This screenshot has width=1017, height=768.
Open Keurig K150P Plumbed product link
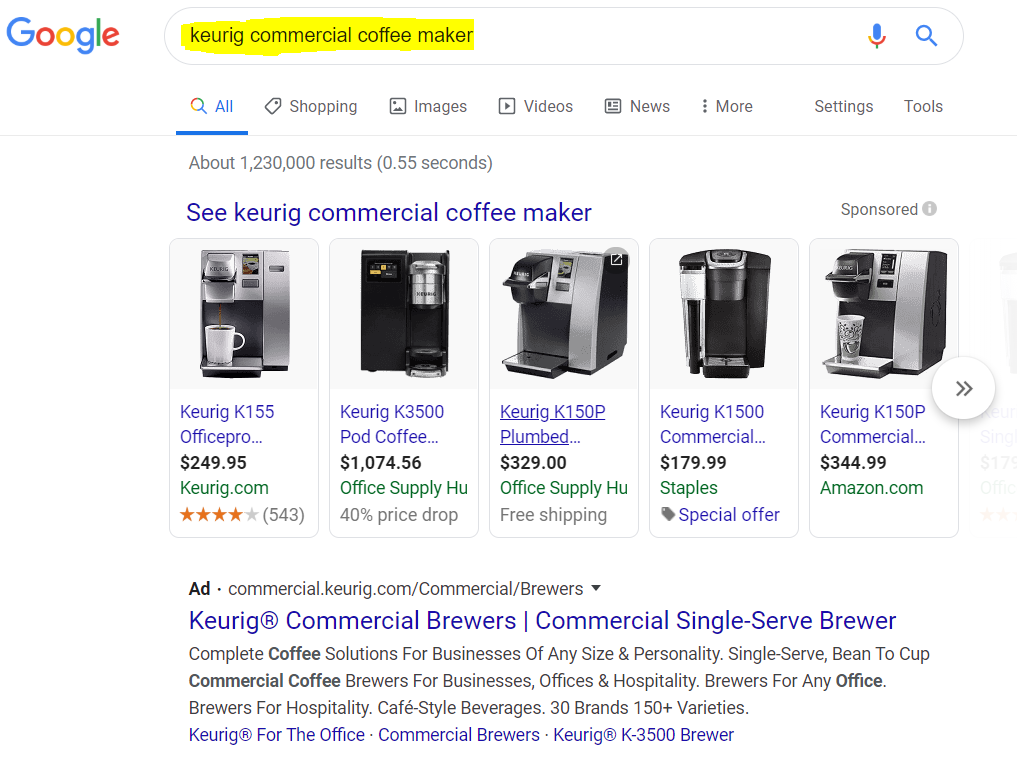point(553,424)
